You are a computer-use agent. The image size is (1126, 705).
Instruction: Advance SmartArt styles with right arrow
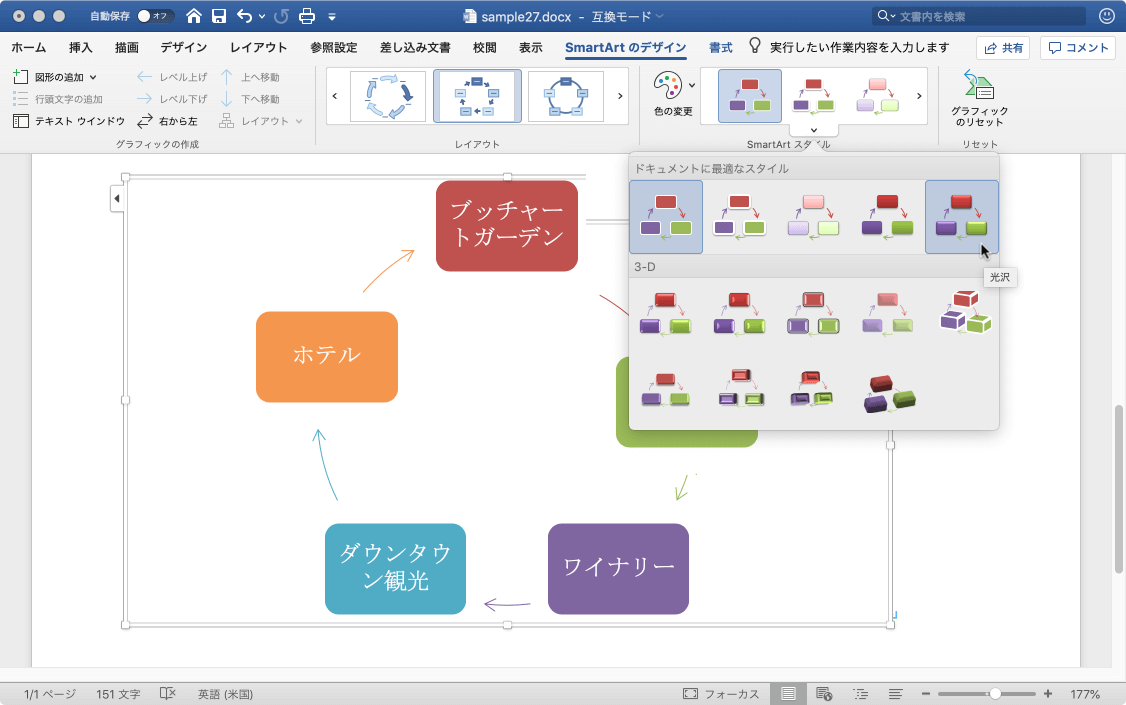919,95
